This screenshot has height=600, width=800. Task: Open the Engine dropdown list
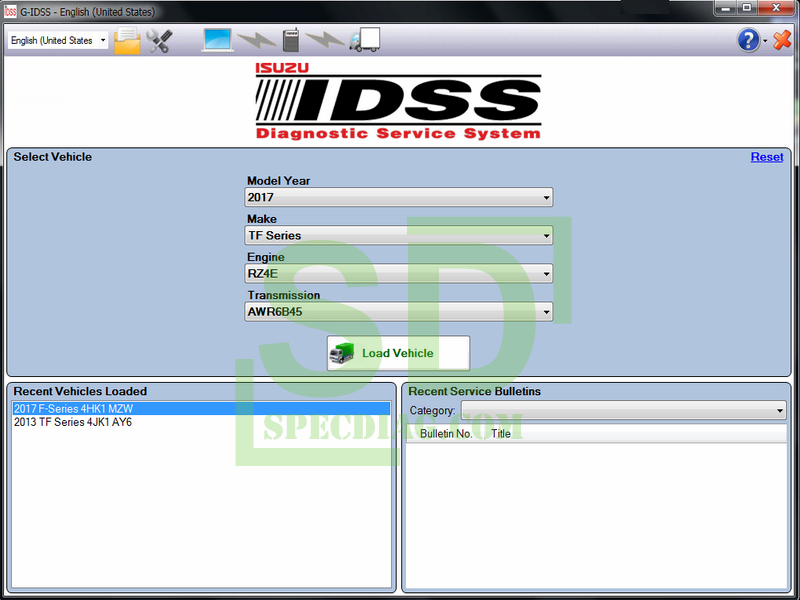point(399,274)
